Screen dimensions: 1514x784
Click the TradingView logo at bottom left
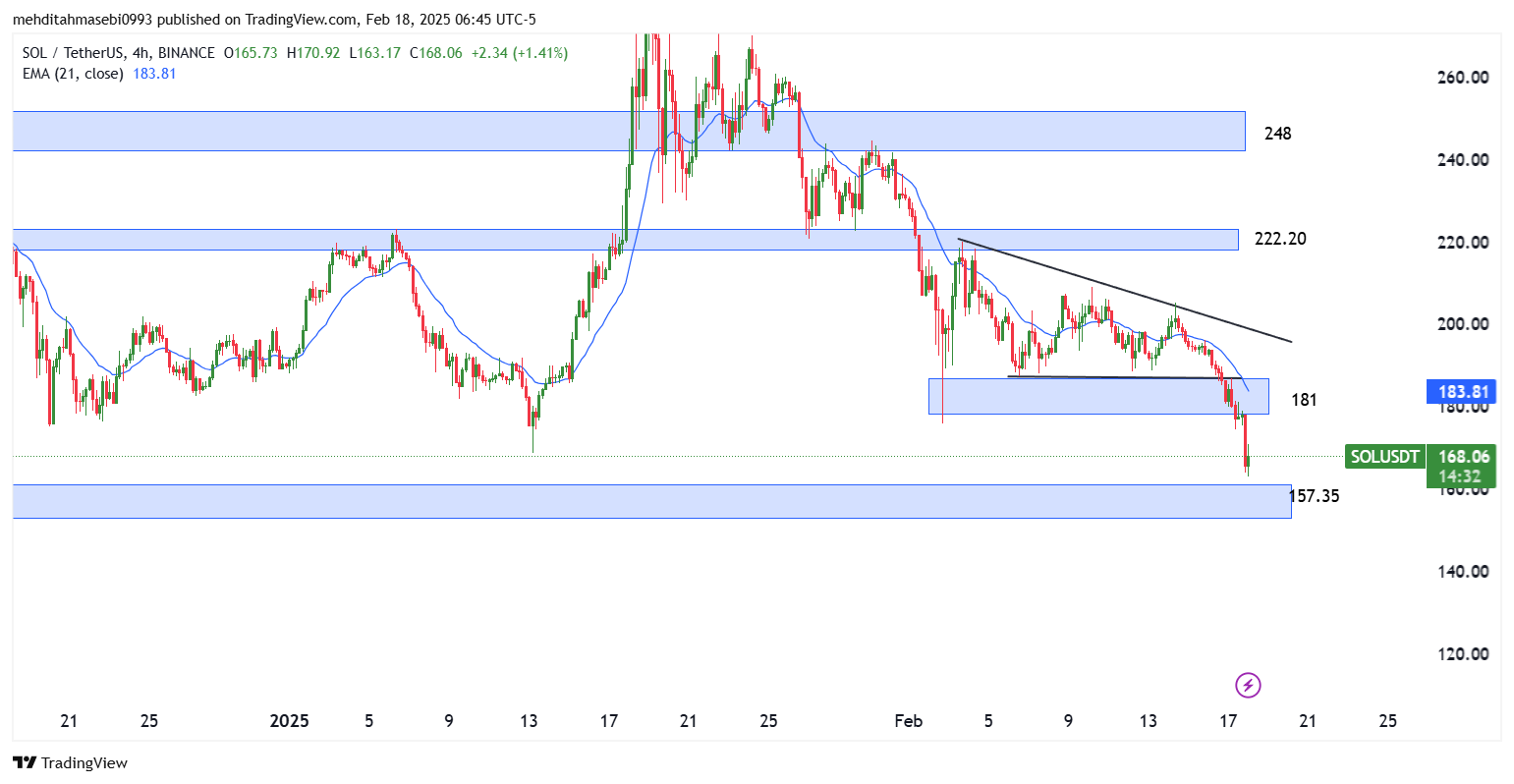tap(70, 762)
